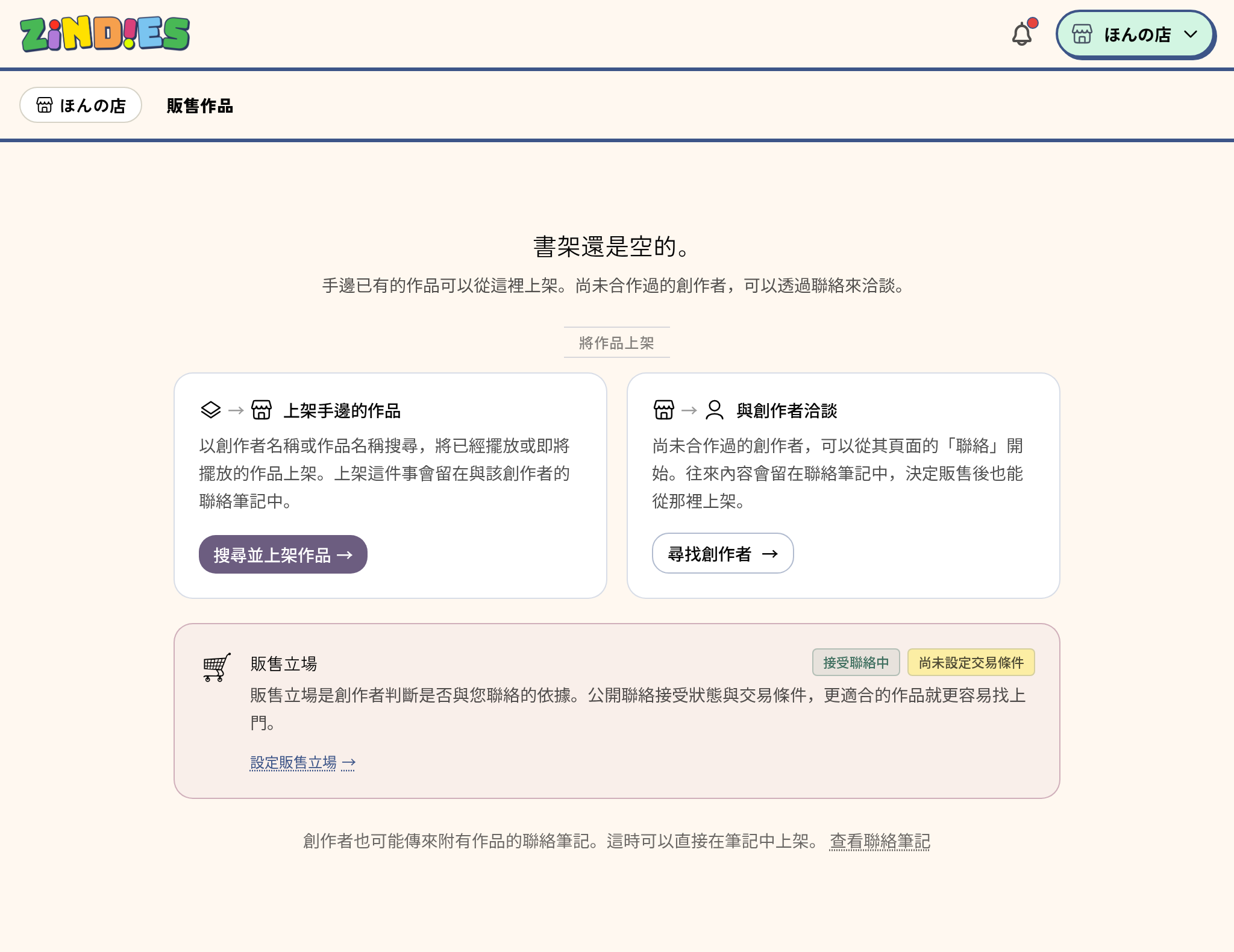This screenshot has width=1234, height=952.
Task: Click the store icon in the ほんの店 tab
Action: [x=45, y=105]
